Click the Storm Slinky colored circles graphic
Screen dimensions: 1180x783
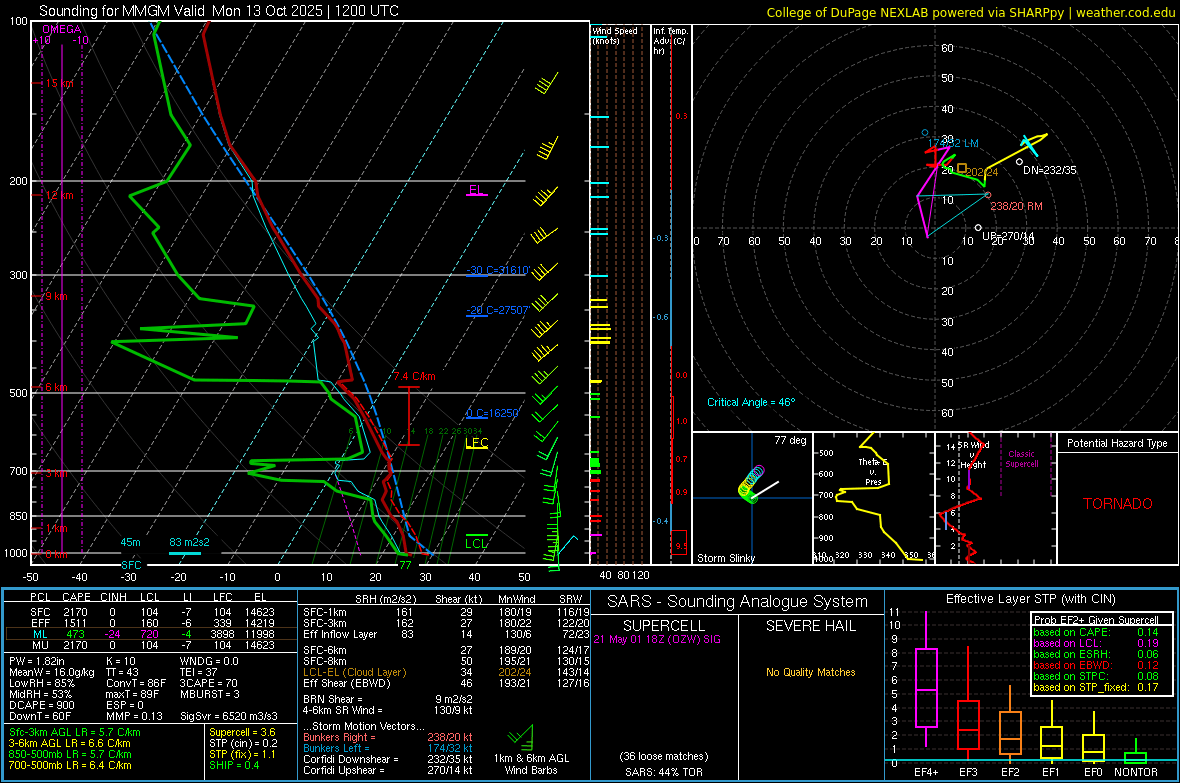pyautogui.click(x=750, y=484)
